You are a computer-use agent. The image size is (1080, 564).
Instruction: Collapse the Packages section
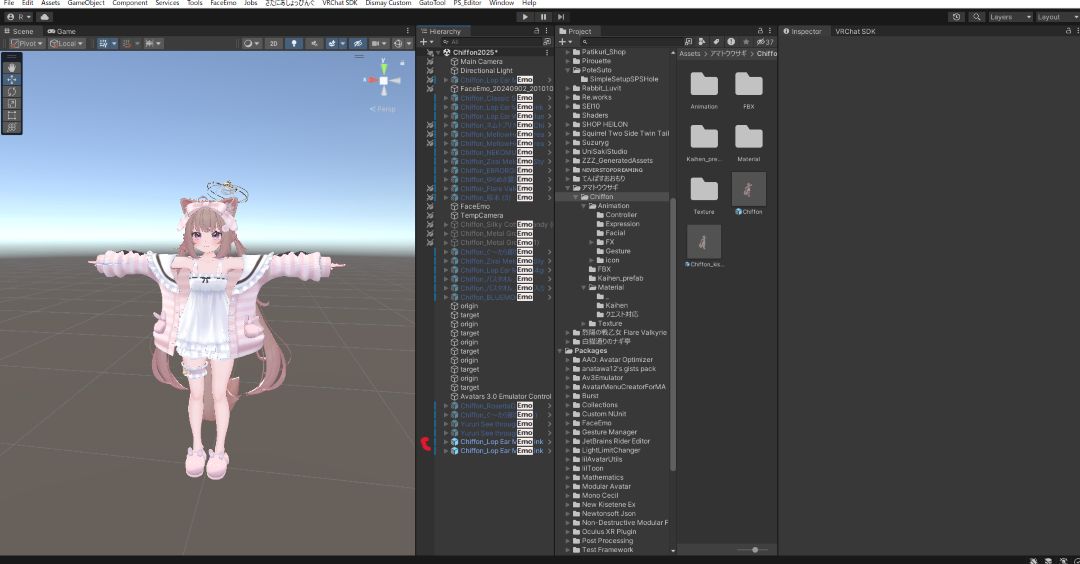(x=560, y=351)
